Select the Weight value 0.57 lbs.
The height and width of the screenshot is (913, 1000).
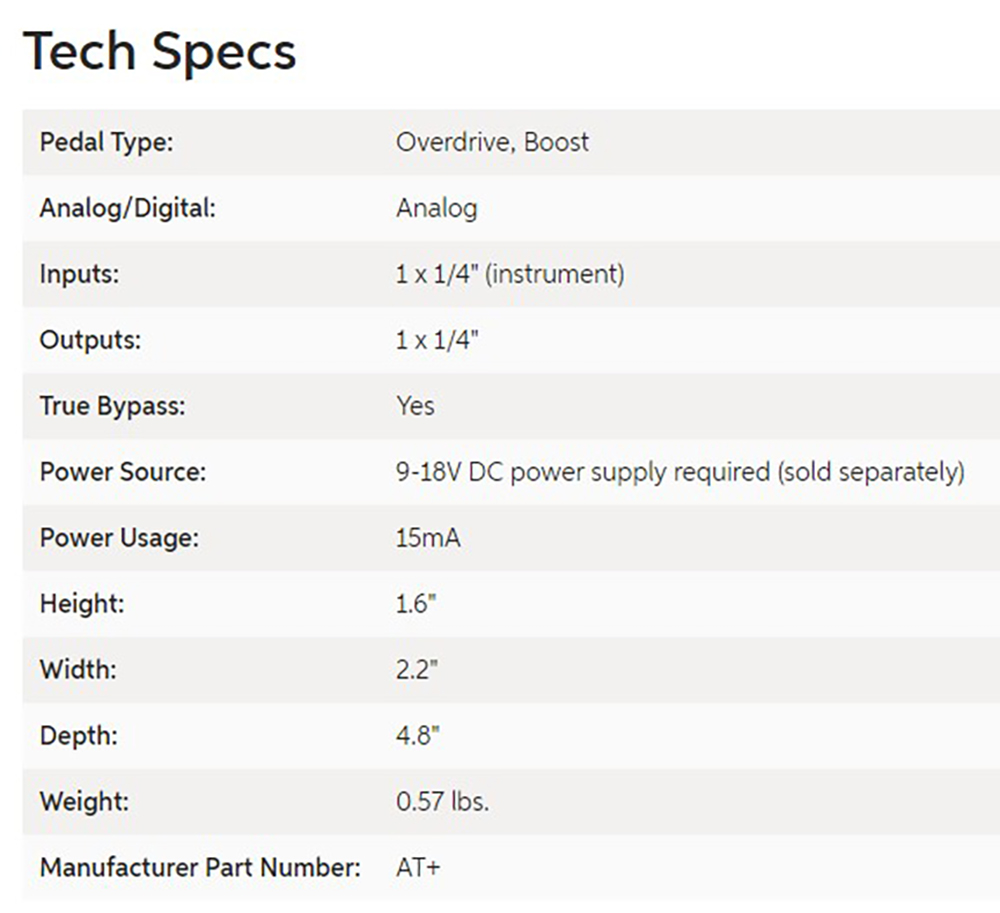pyautogui.click(x=443, y=801)
